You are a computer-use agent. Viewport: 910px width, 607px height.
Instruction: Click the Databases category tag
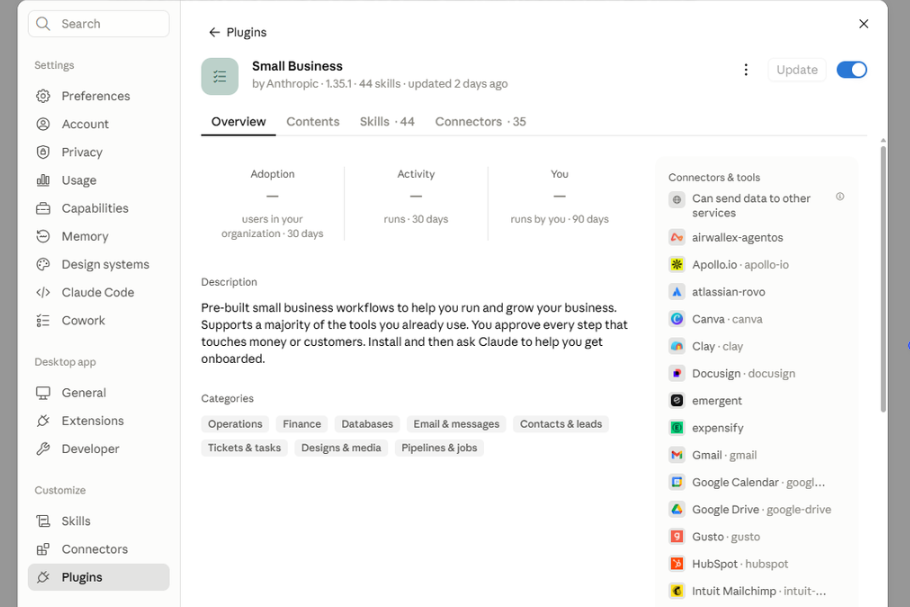(367, 424)
